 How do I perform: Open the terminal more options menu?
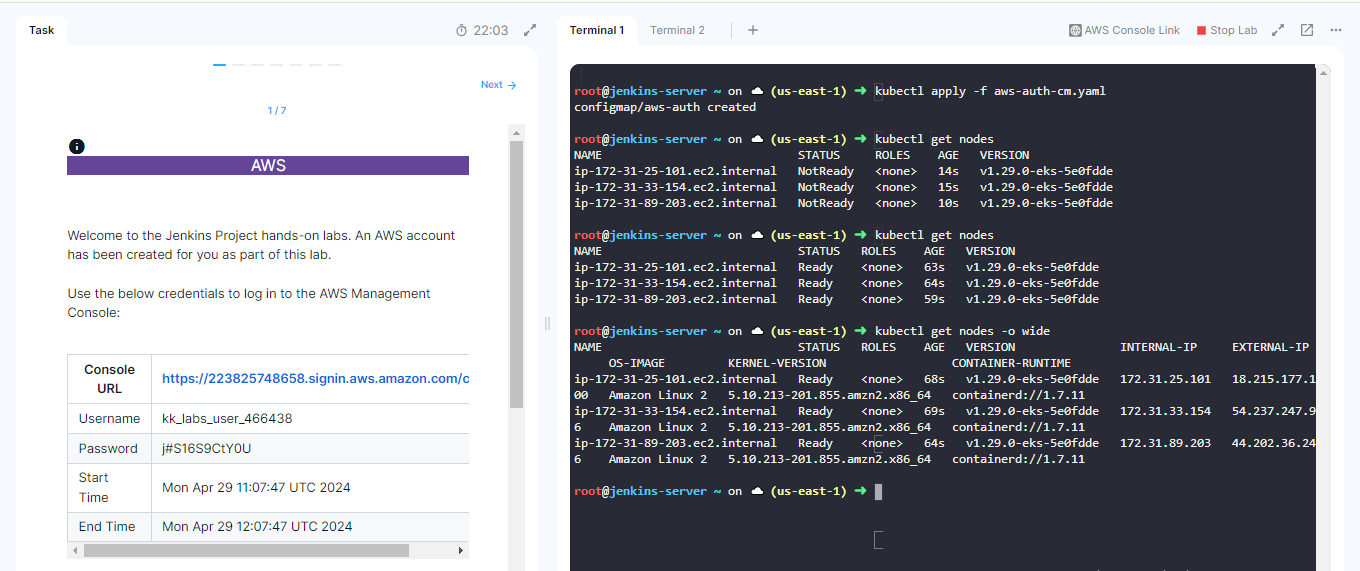click(1336, 30)
